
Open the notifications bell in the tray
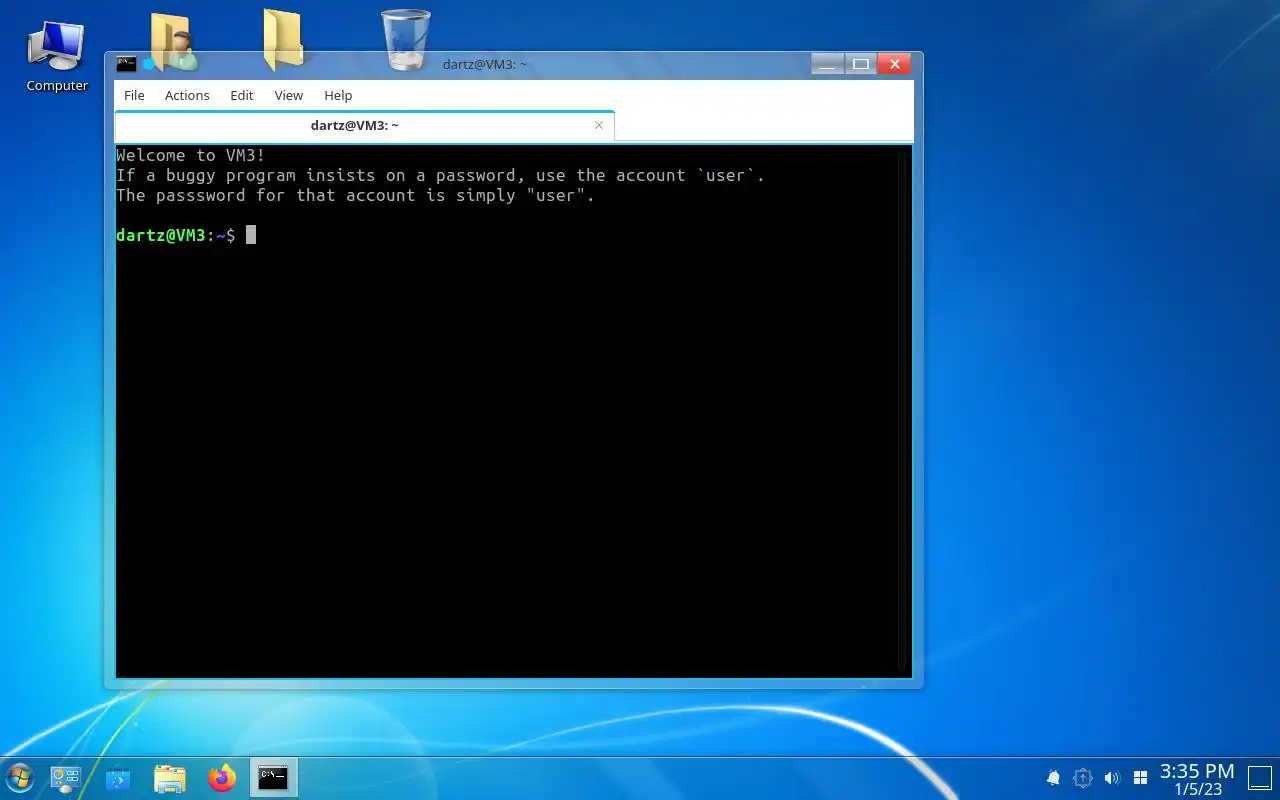click(x=1053, y=778)
